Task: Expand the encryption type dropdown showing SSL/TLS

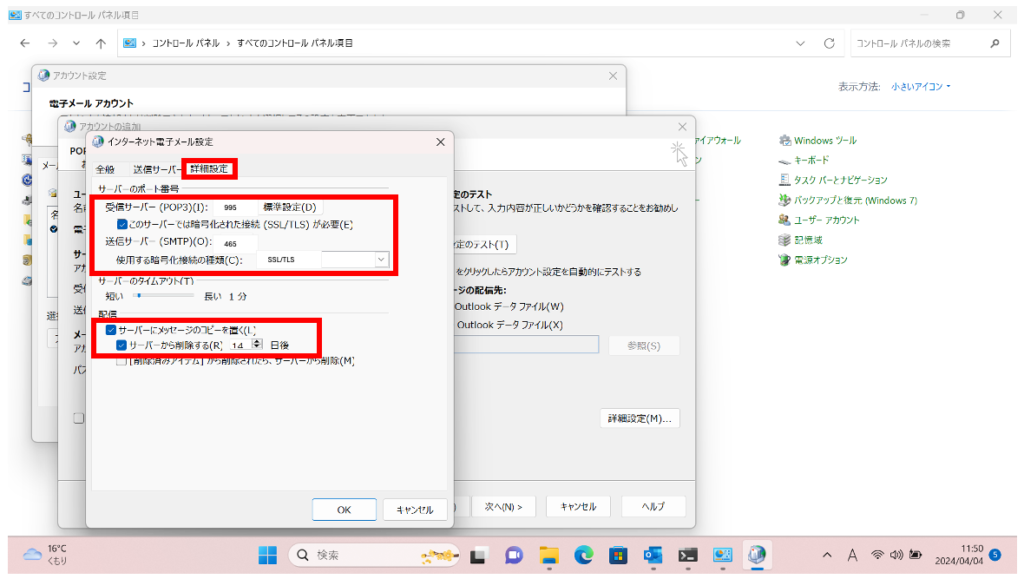Action: tap(380, 259)
